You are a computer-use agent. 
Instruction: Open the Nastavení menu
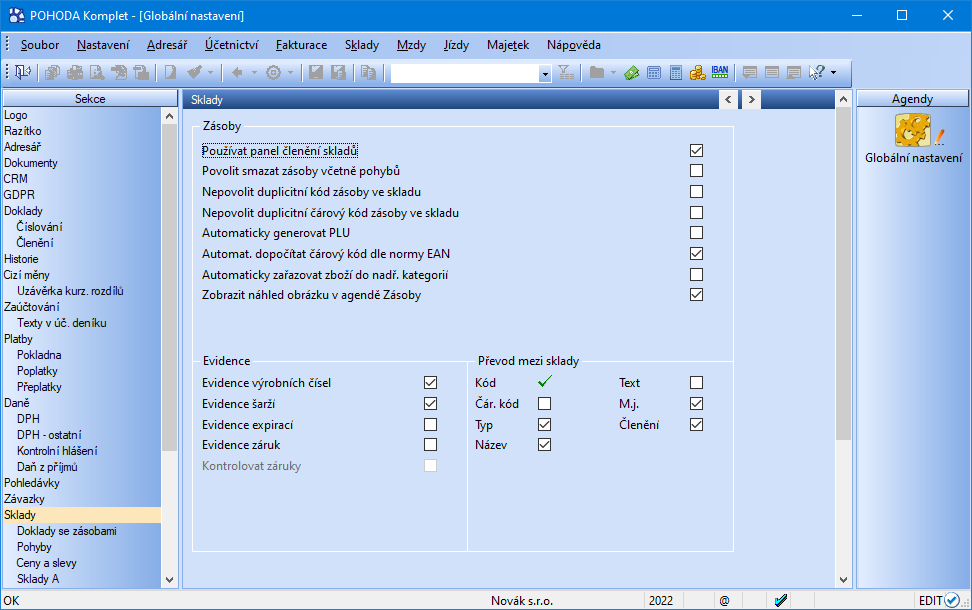(x=103, y=45)
